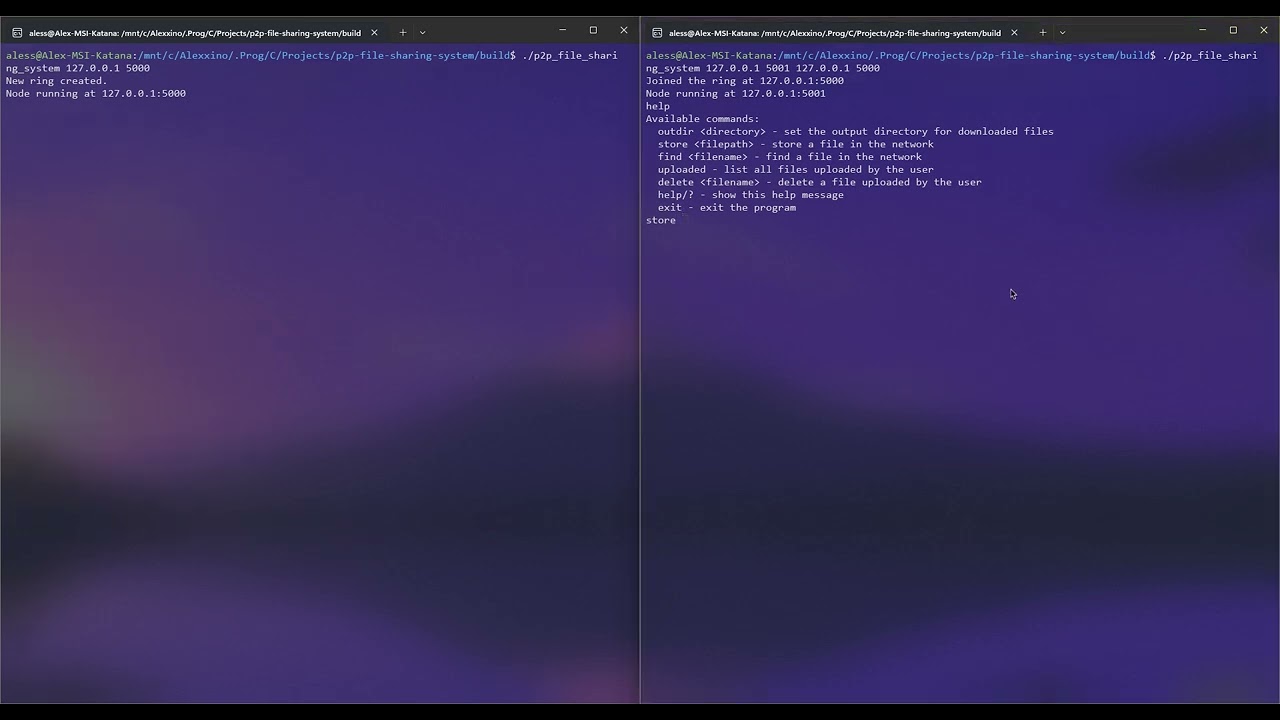The height and width of the screenshot is (720, 1280).
Task: Click the 'outdir <directory>' help line
Action: coord(856,131)
